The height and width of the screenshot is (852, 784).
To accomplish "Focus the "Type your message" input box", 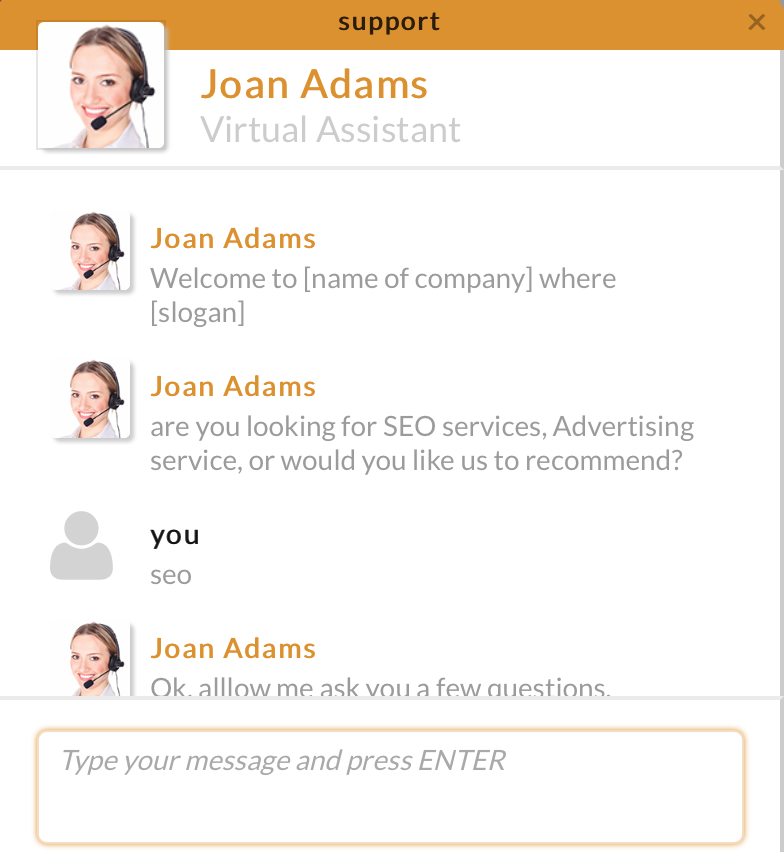I will pos(390,787).
